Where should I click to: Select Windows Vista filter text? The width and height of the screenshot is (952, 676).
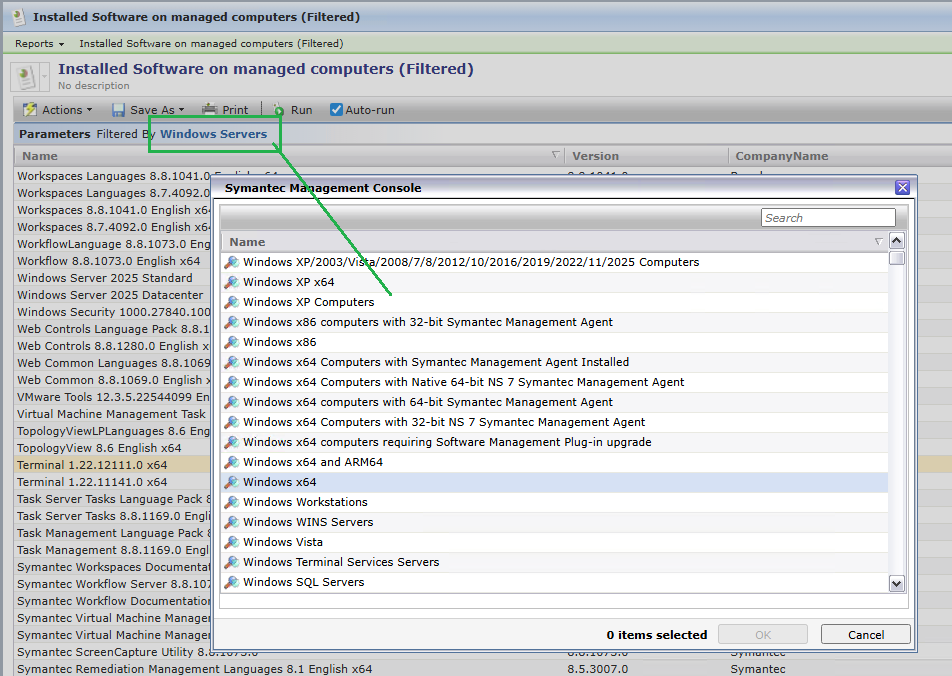pos(283,542)
